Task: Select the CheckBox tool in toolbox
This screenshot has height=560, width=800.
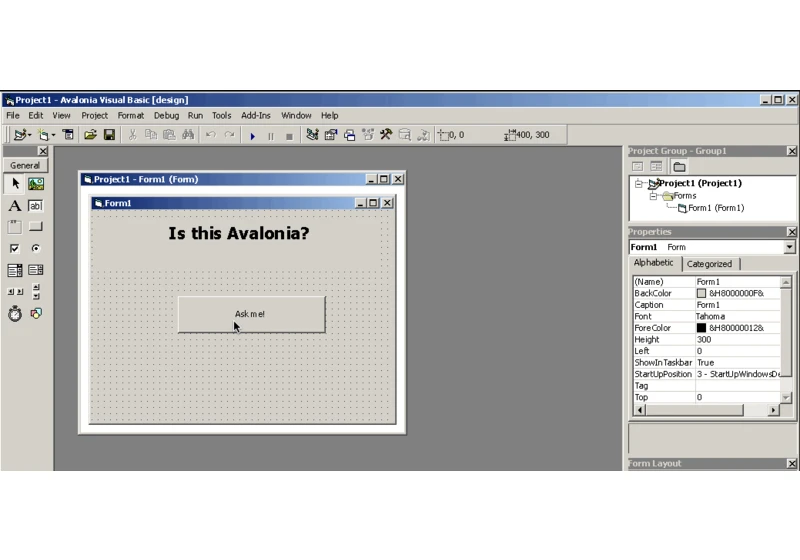Action: 15,248
